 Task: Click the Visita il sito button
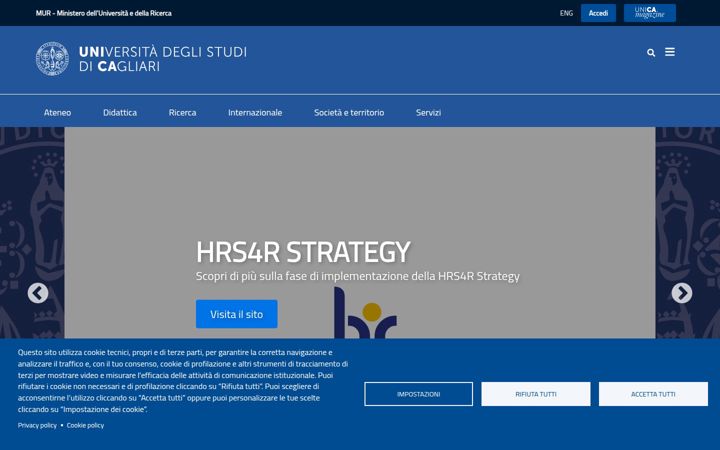click(236, 314)
